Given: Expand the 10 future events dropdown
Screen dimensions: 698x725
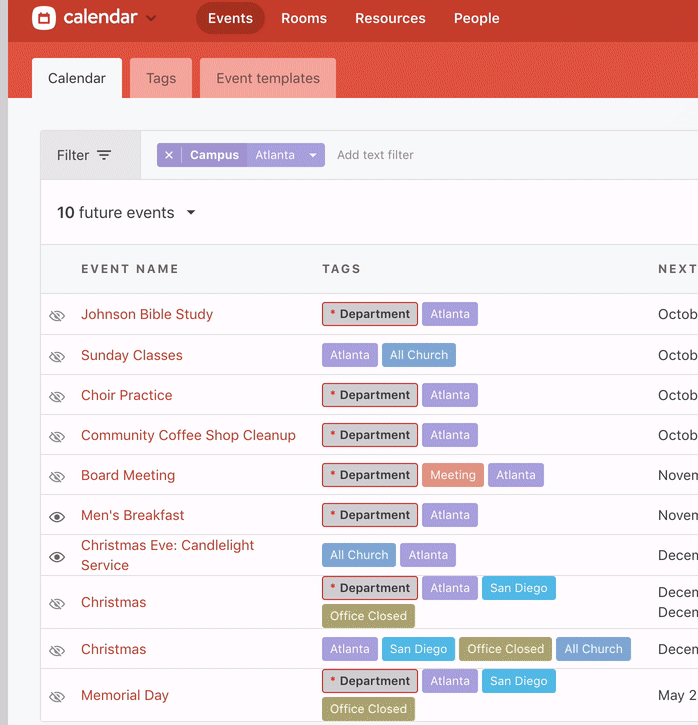Looking at the screenshot, I should [191, 213].
